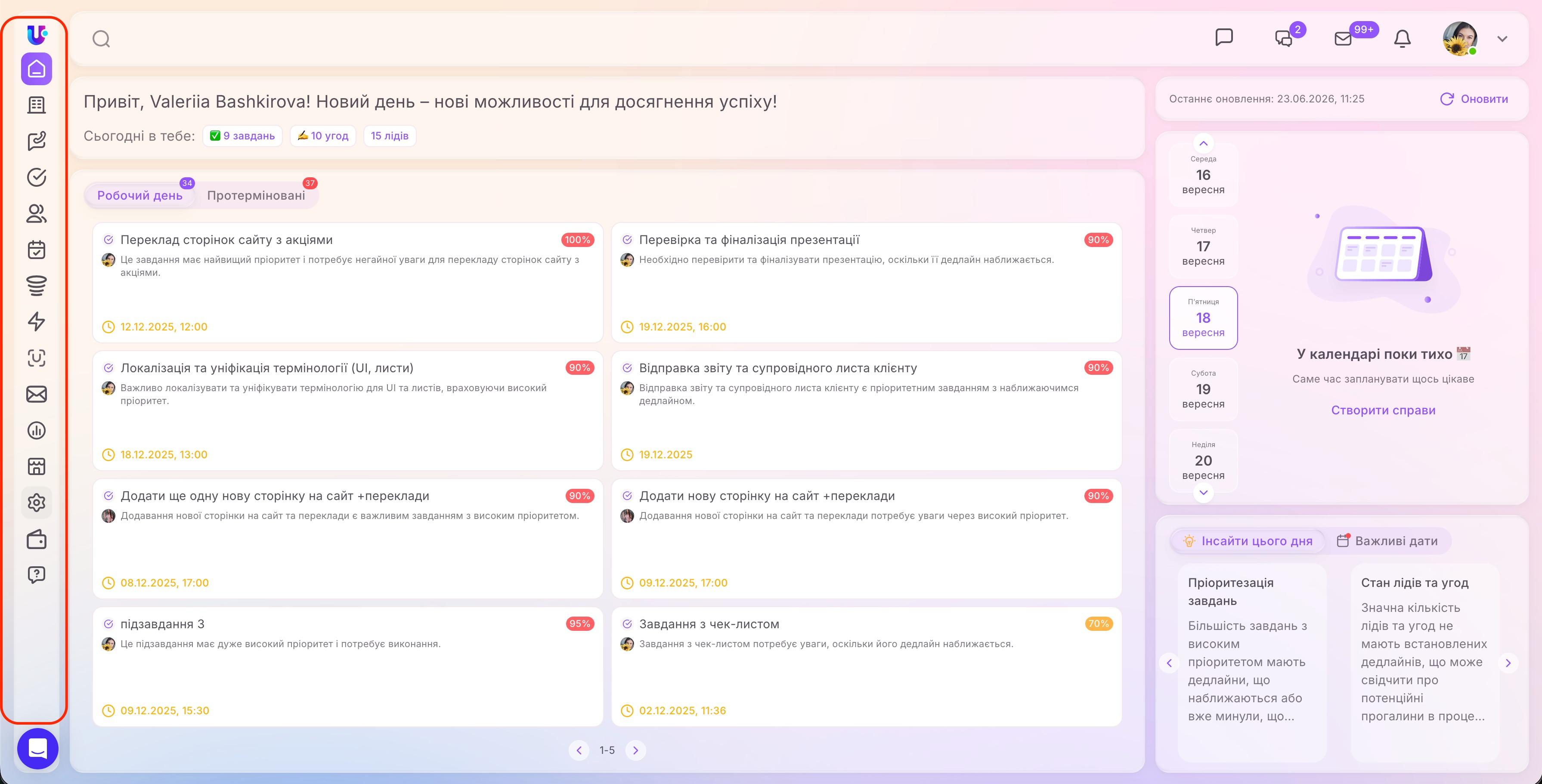Viewport: 1542px width, 784px height.
Task: Open the mail envelope icon in sidebar
Action: (x=37, y=395)
